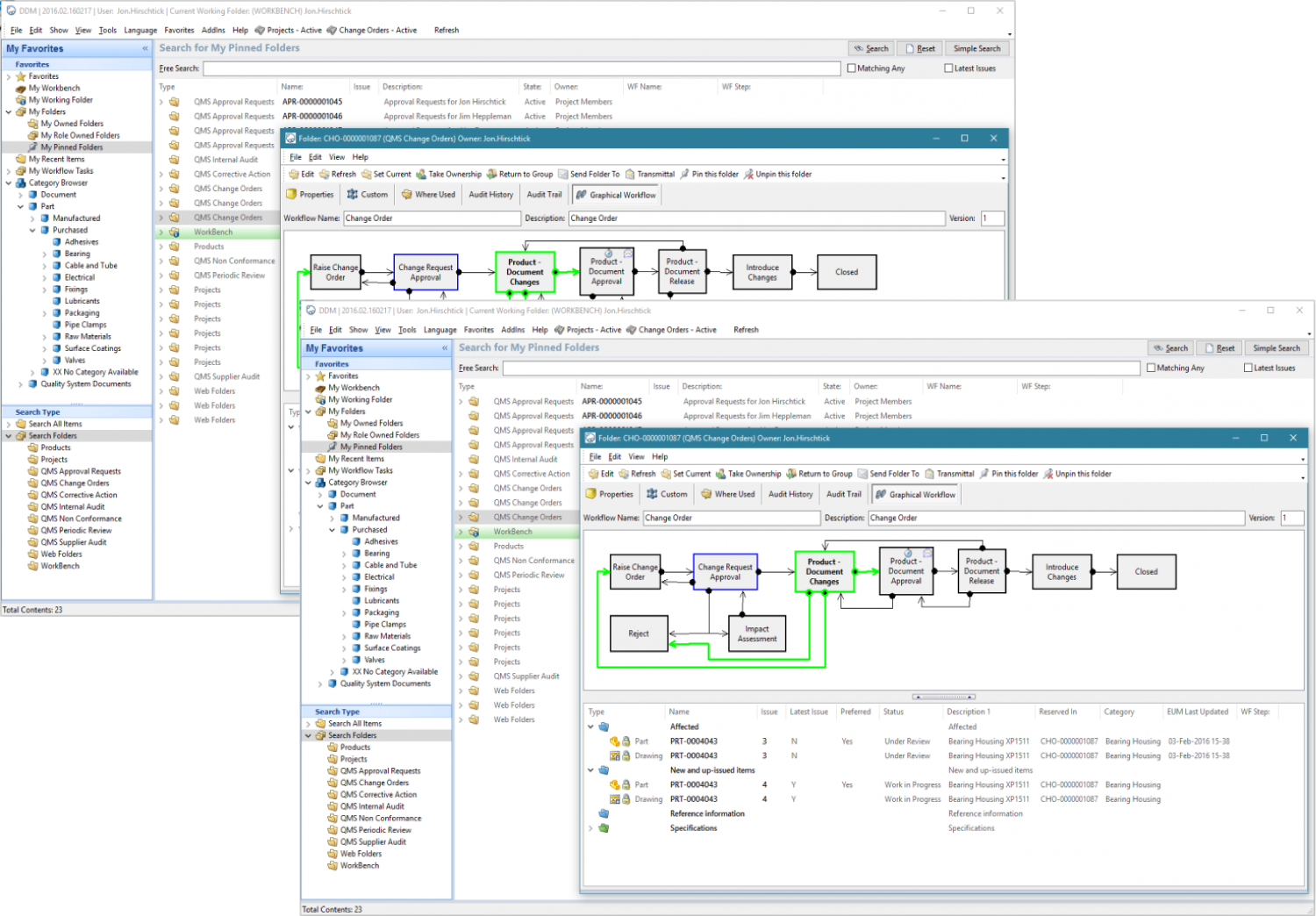Viewport: 1316px width, 916px height.
Task: Click Where Used in the back folder window
Action: click(x=434, y=195)
